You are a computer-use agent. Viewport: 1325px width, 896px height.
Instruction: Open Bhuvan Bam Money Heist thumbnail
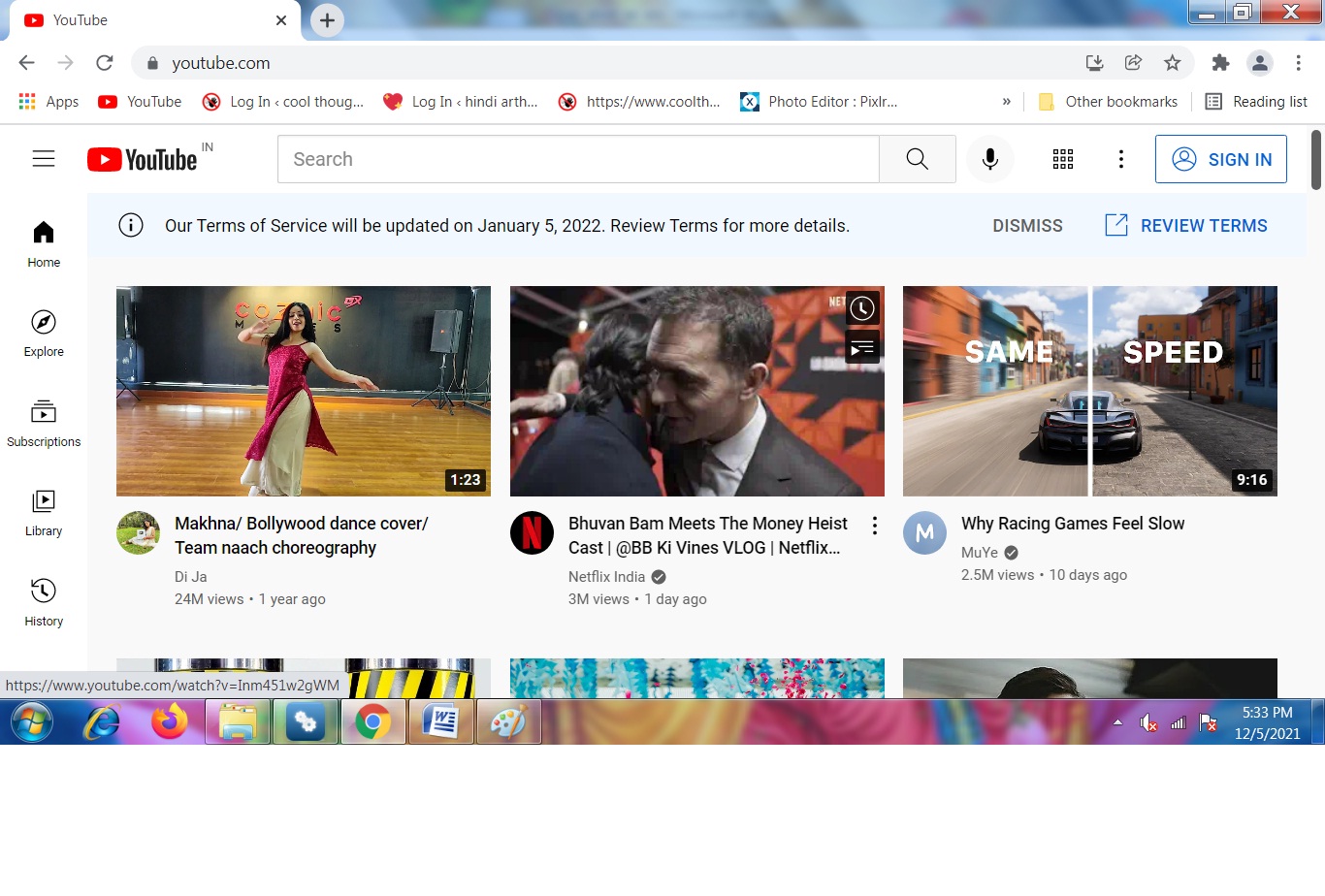click(x=697, y=391)
